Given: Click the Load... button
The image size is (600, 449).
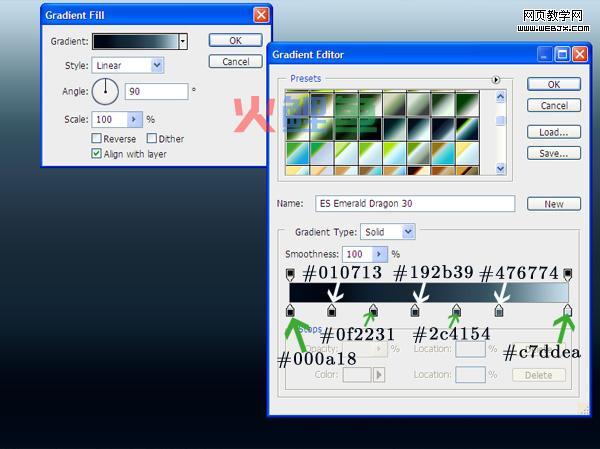Looking at the screenshot, I should pyautogui.click(x=554, y=132).
